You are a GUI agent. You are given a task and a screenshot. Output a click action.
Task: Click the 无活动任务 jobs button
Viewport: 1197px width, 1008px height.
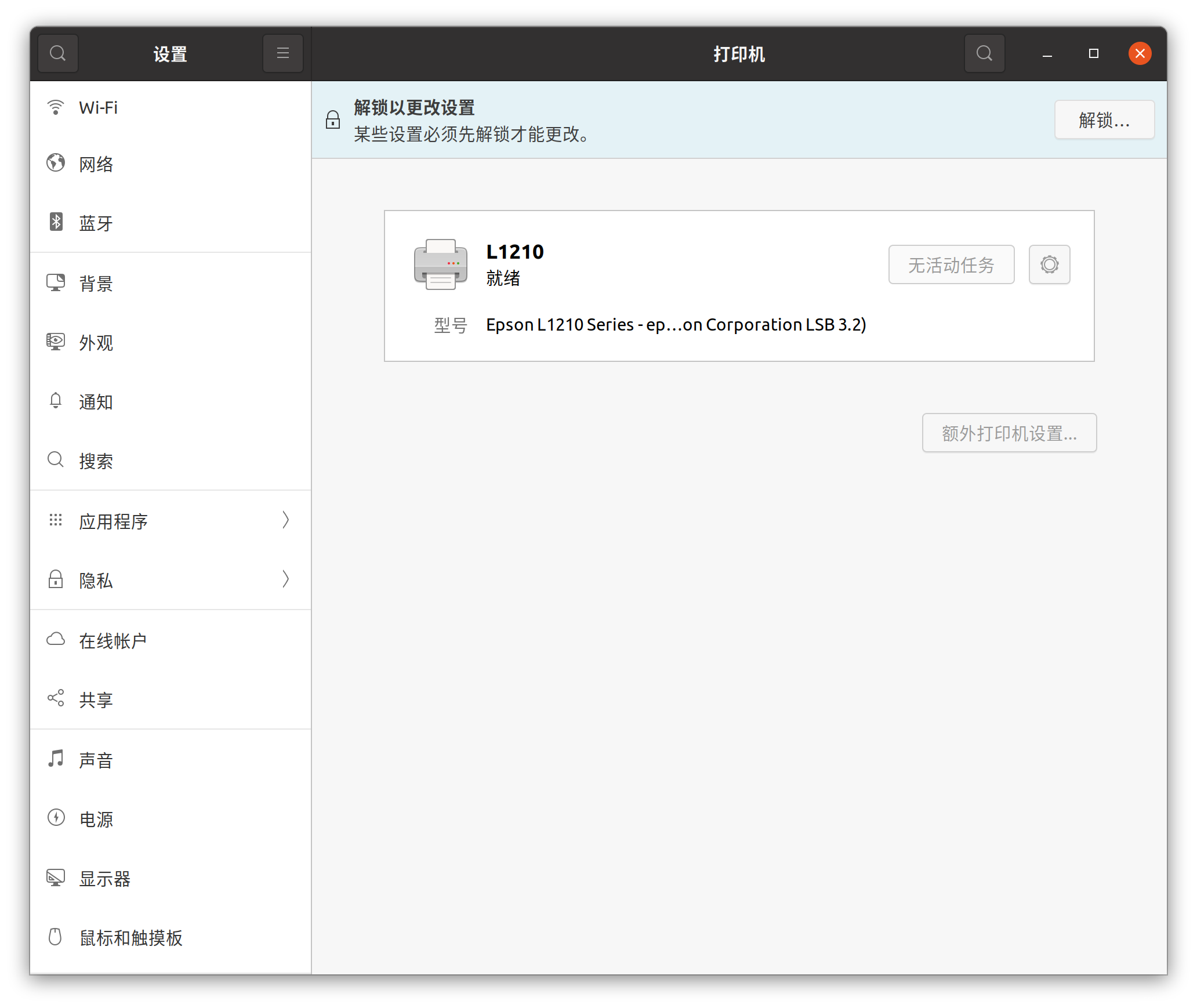click(951, 265)
